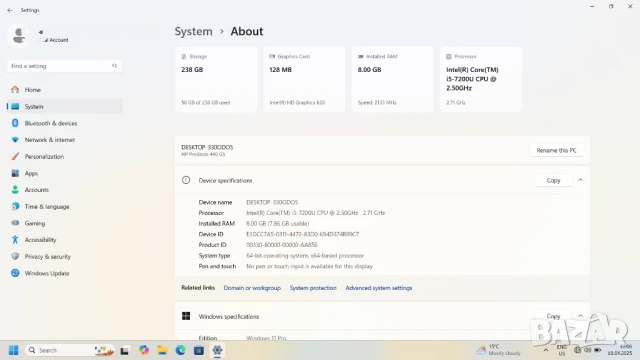Open the user account avatar
The image size is (640, 360).
pyautogui.click(x=18, y=36)
